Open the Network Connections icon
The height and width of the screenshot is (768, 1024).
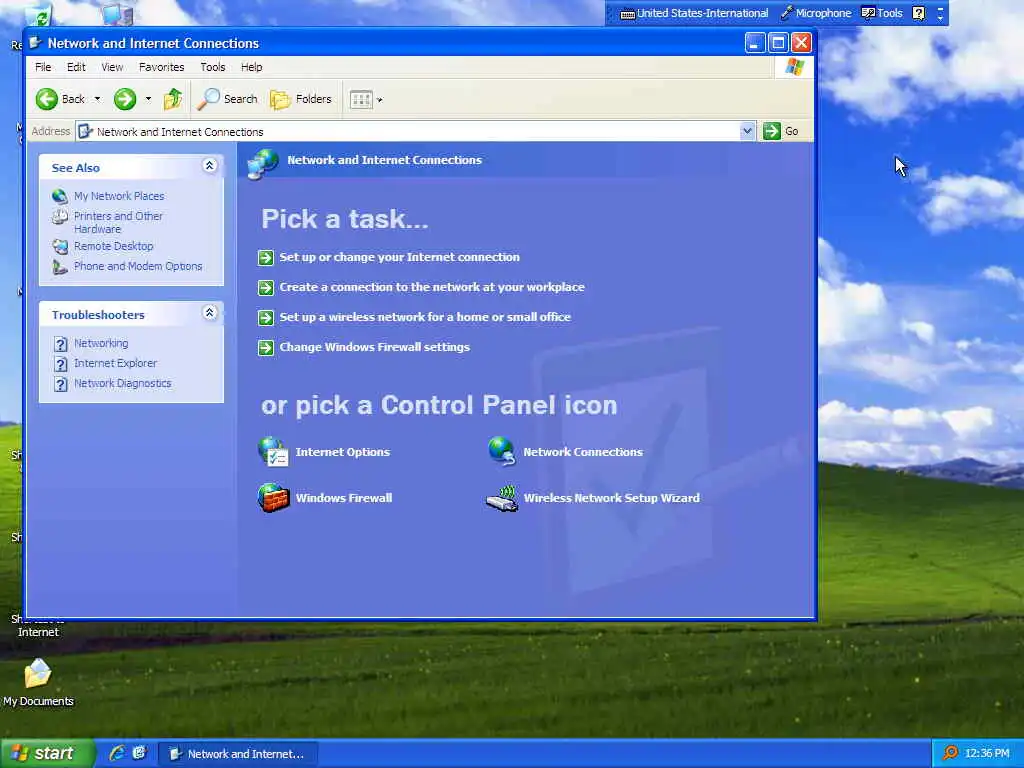[x=502, y=452]
